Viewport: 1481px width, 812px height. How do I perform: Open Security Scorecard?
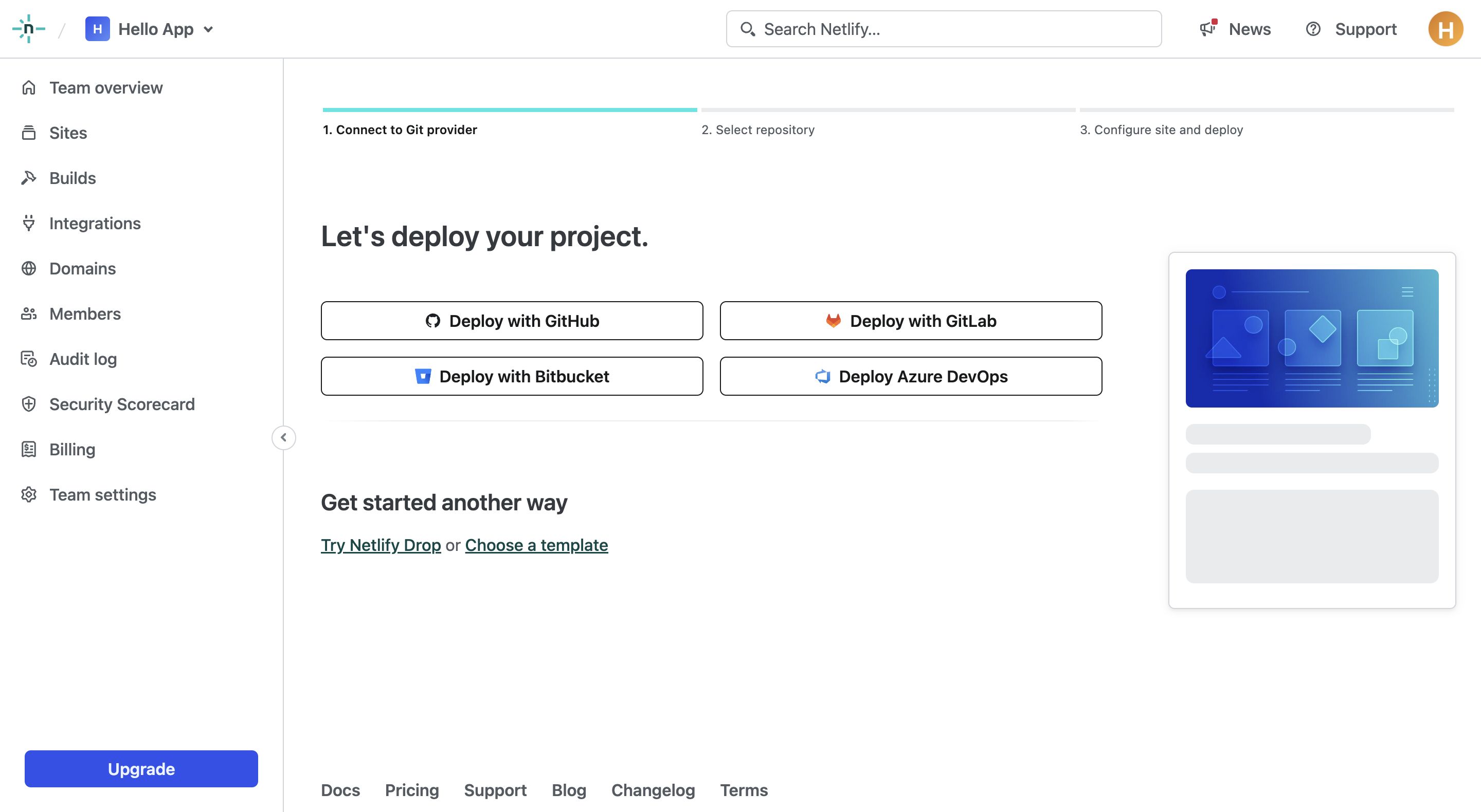[x=122, y=404]
